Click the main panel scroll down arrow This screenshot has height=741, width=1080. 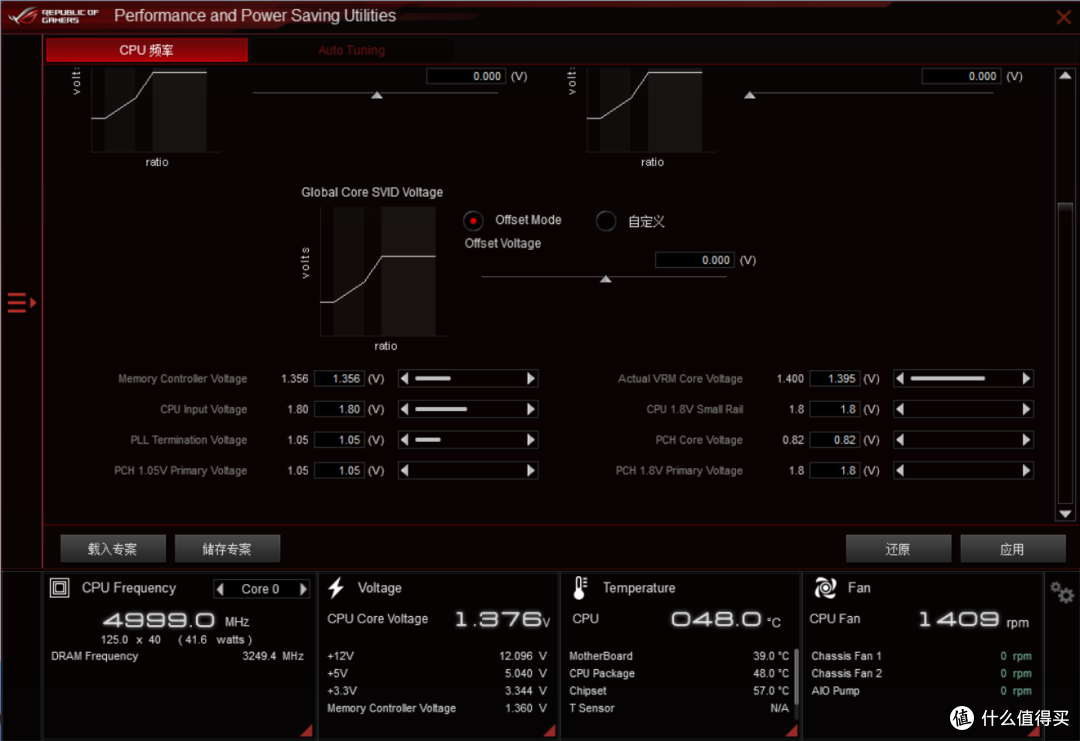[x=1065, y=514]
